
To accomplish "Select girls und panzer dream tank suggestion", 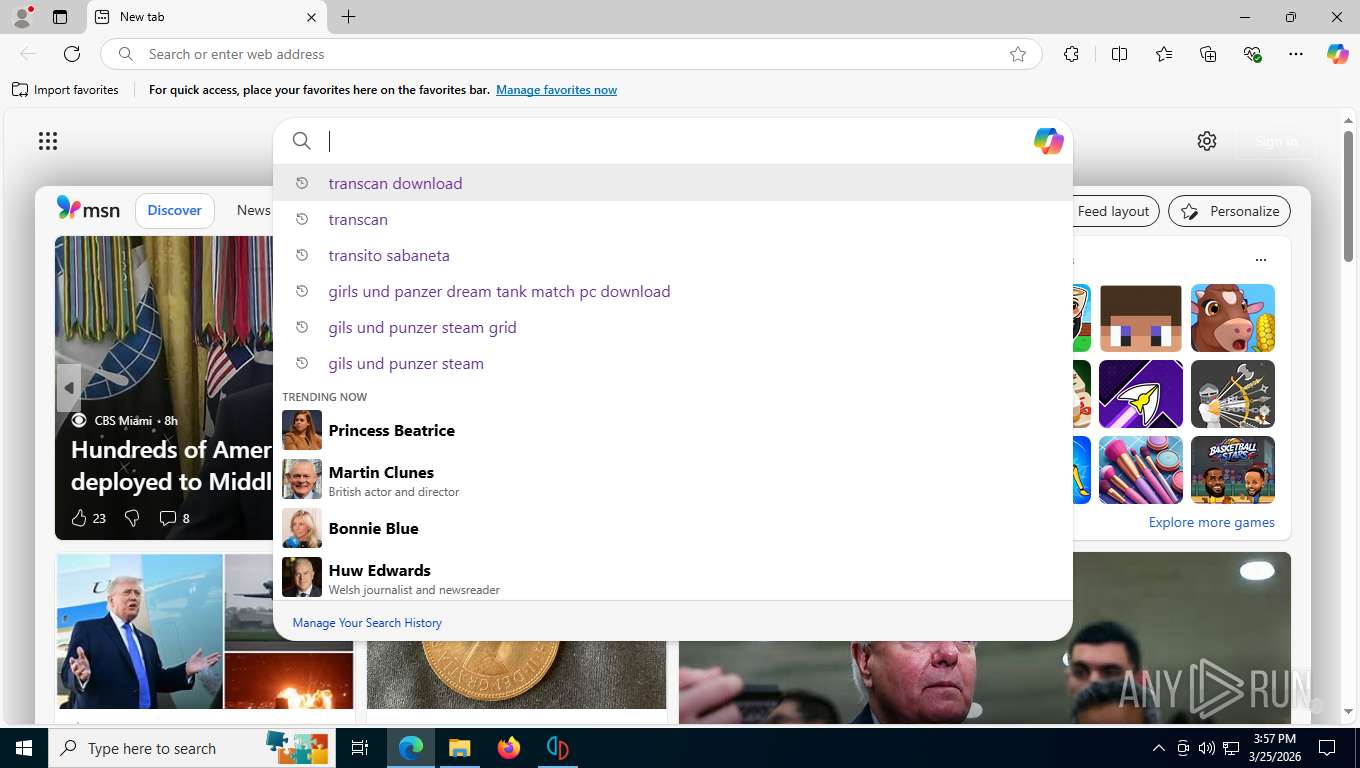I will point(673,291).
